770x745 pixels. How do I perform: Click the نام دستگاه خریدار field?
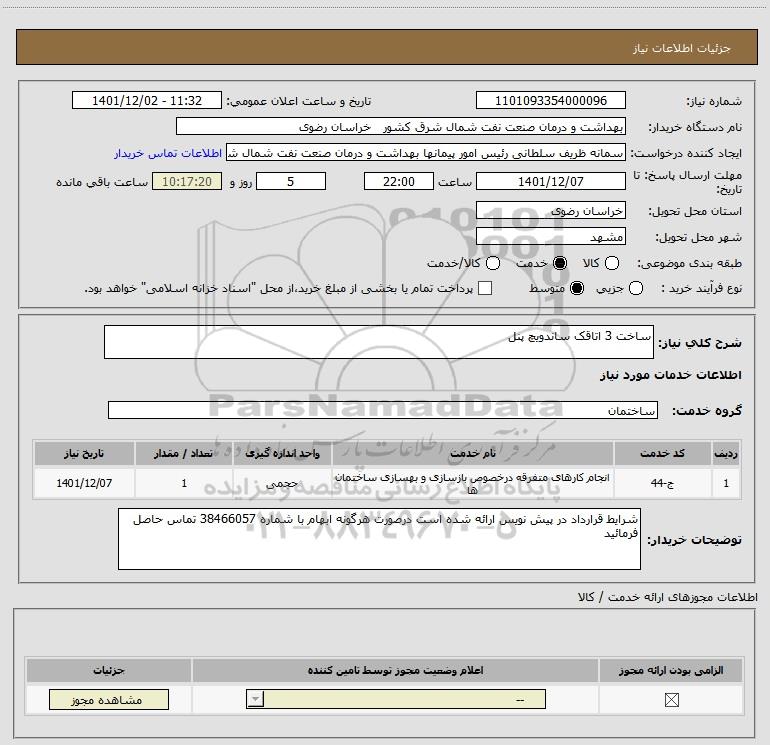pos(401,127)
